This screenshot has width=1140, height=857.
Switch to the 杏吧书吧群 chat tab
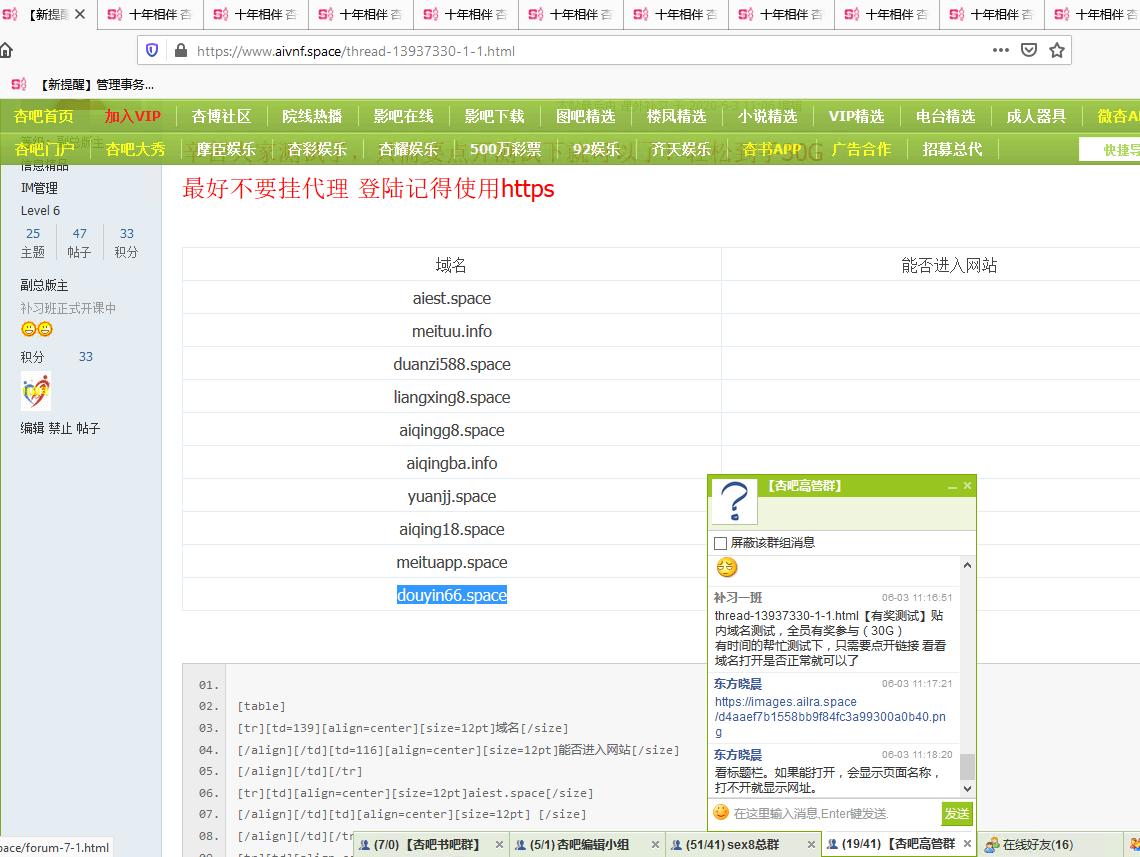(427, 845)
